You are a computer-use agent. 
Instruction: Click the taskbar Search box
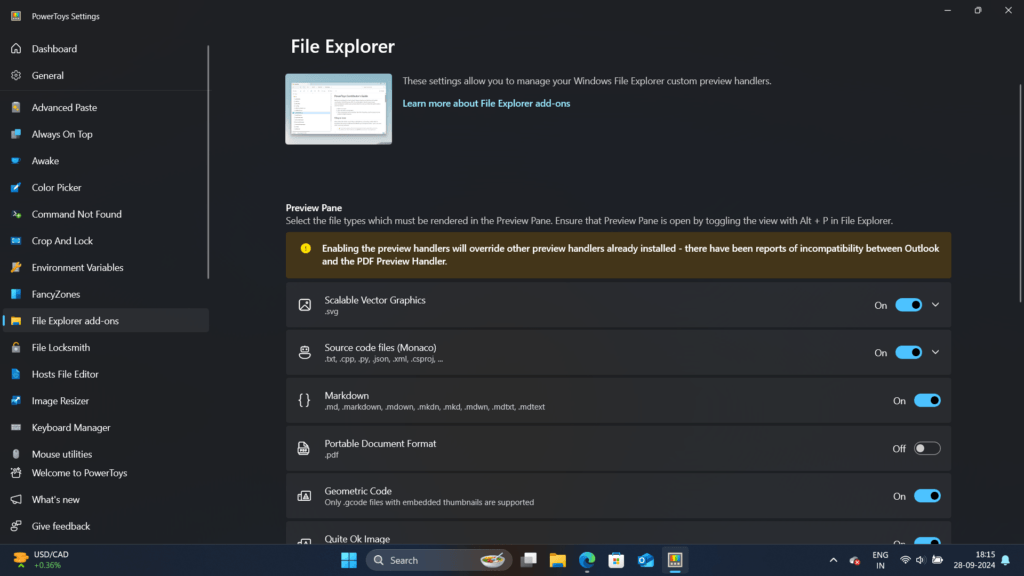point(440,560)
